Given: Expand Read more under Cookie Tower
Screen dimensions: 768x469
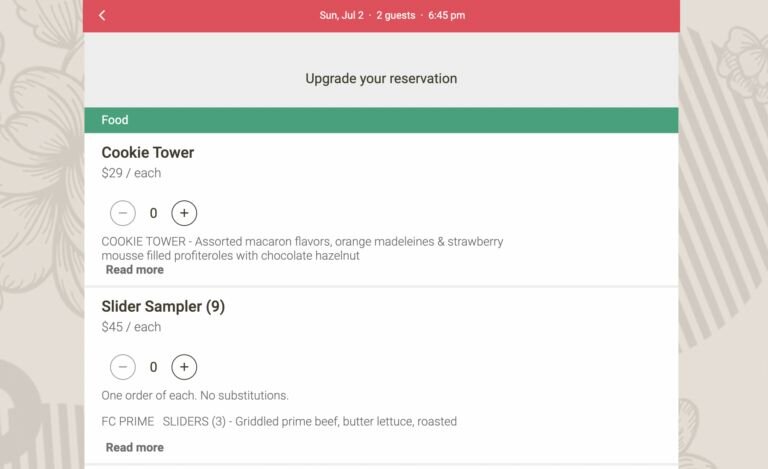Looking at the screenshot, I should tap(134, 270).
